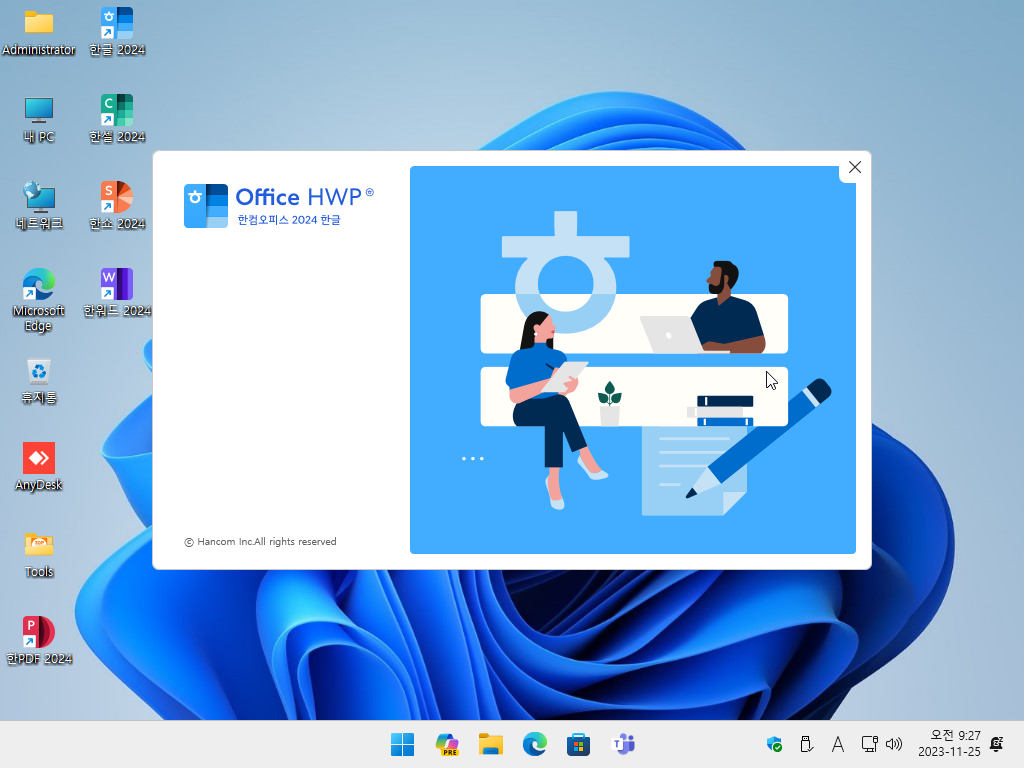The height and width of the screenshot is (768, 1024).
Task: Open the volume speaker tray icon
Action: [x=893, y=744]
